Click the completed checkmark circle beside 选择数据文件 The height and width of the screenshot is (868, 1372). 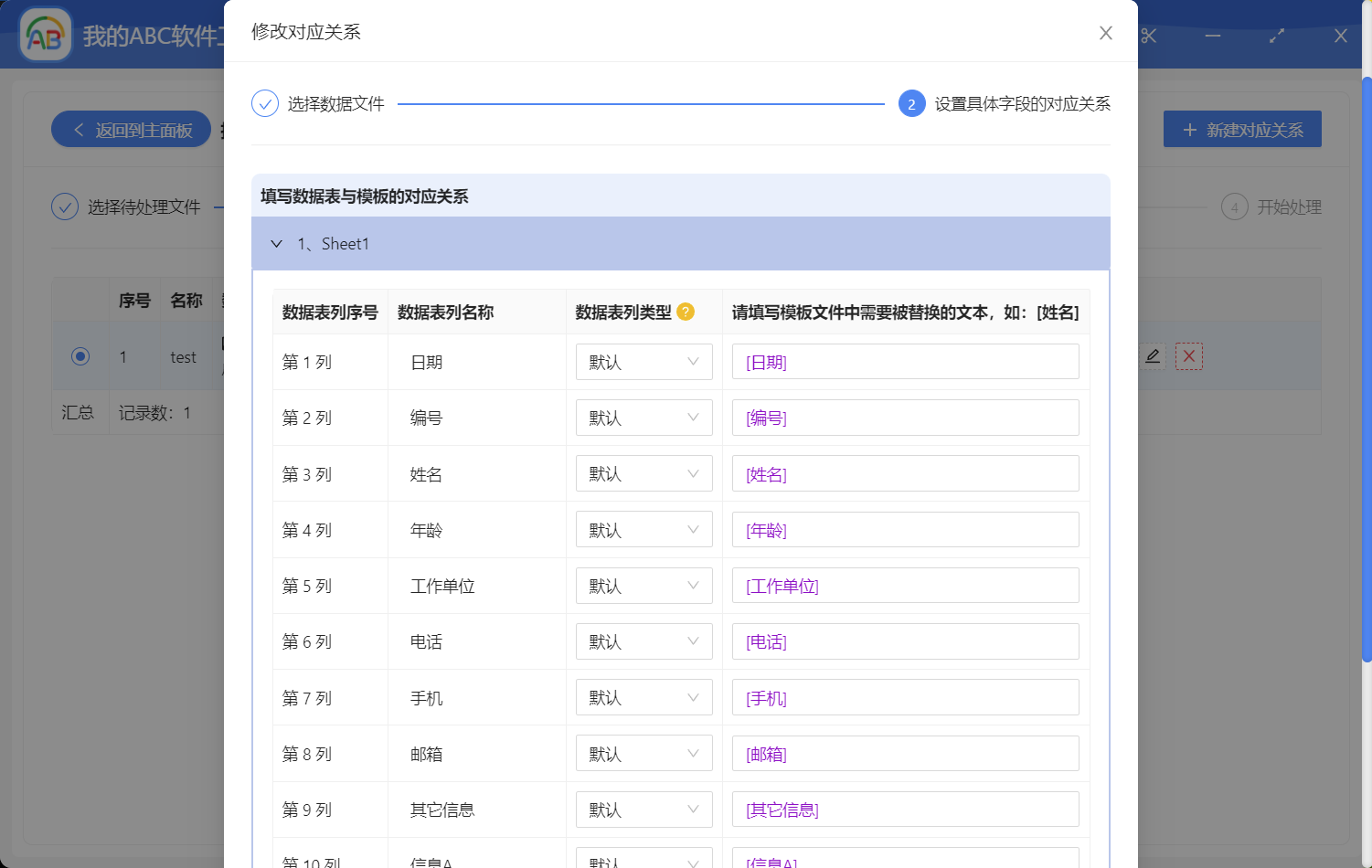point(264,103)
